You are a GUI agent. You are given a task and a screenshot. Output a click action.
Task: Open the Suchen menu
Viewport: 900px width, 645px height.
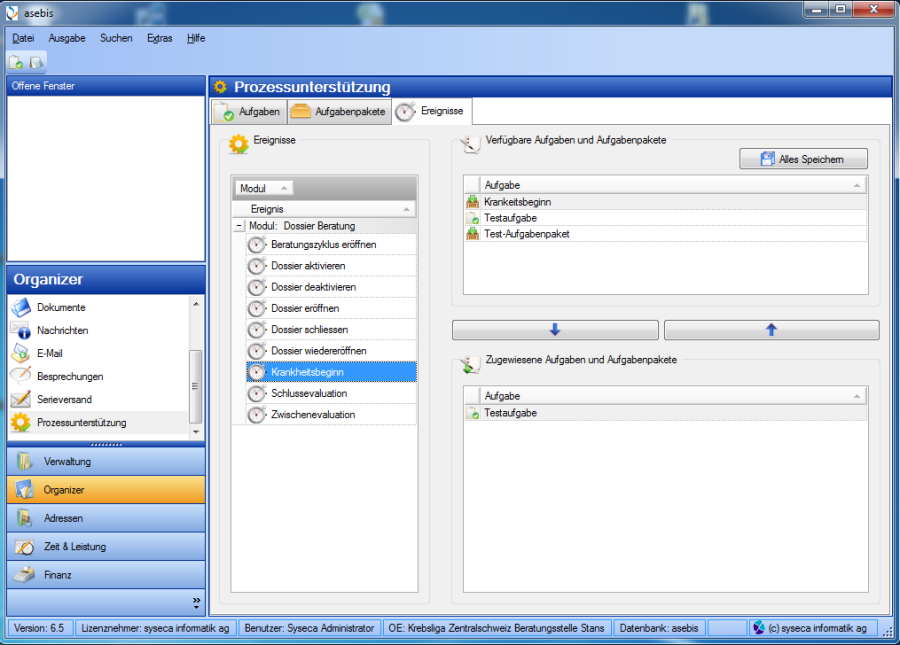click(x=117, y=38)
